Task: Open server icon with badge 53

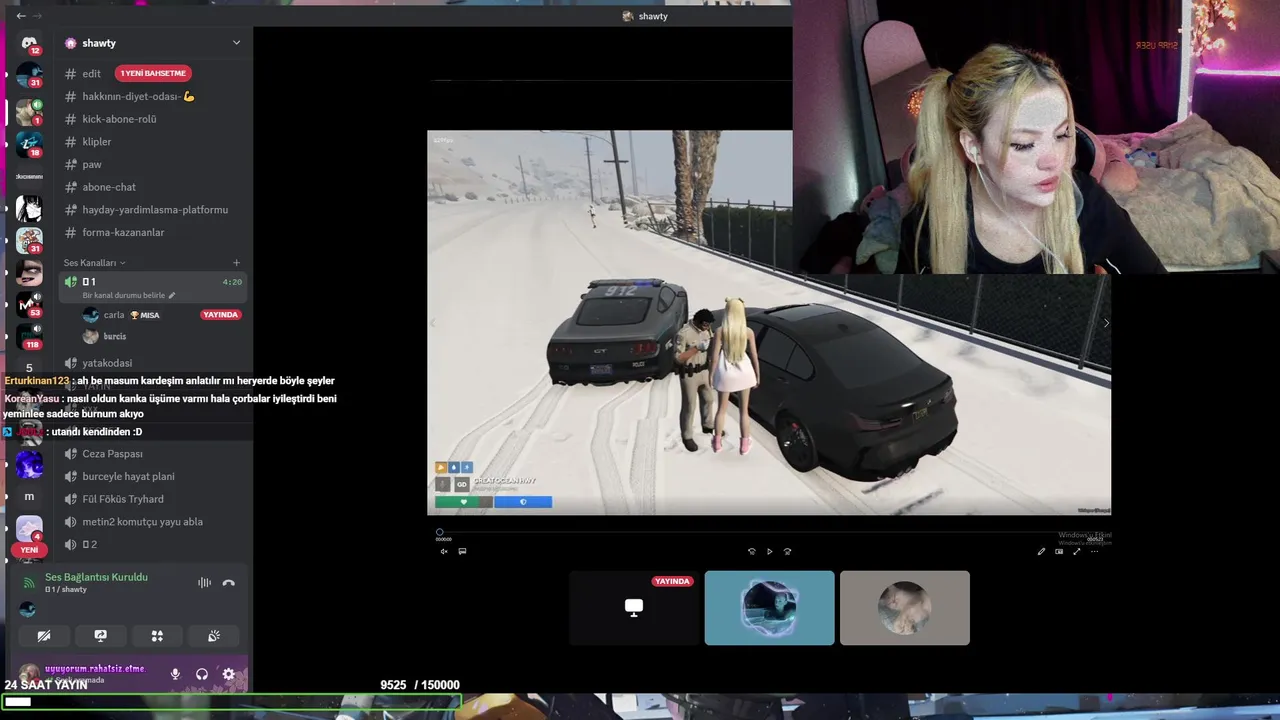Action: tap(29, 304)
